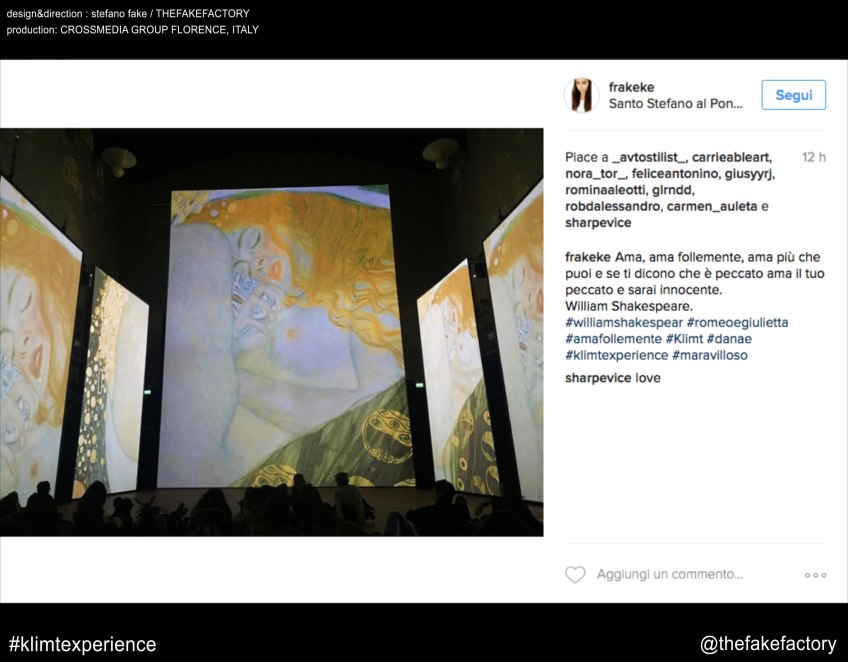Open the three-dot more options menu

point(816,575)
